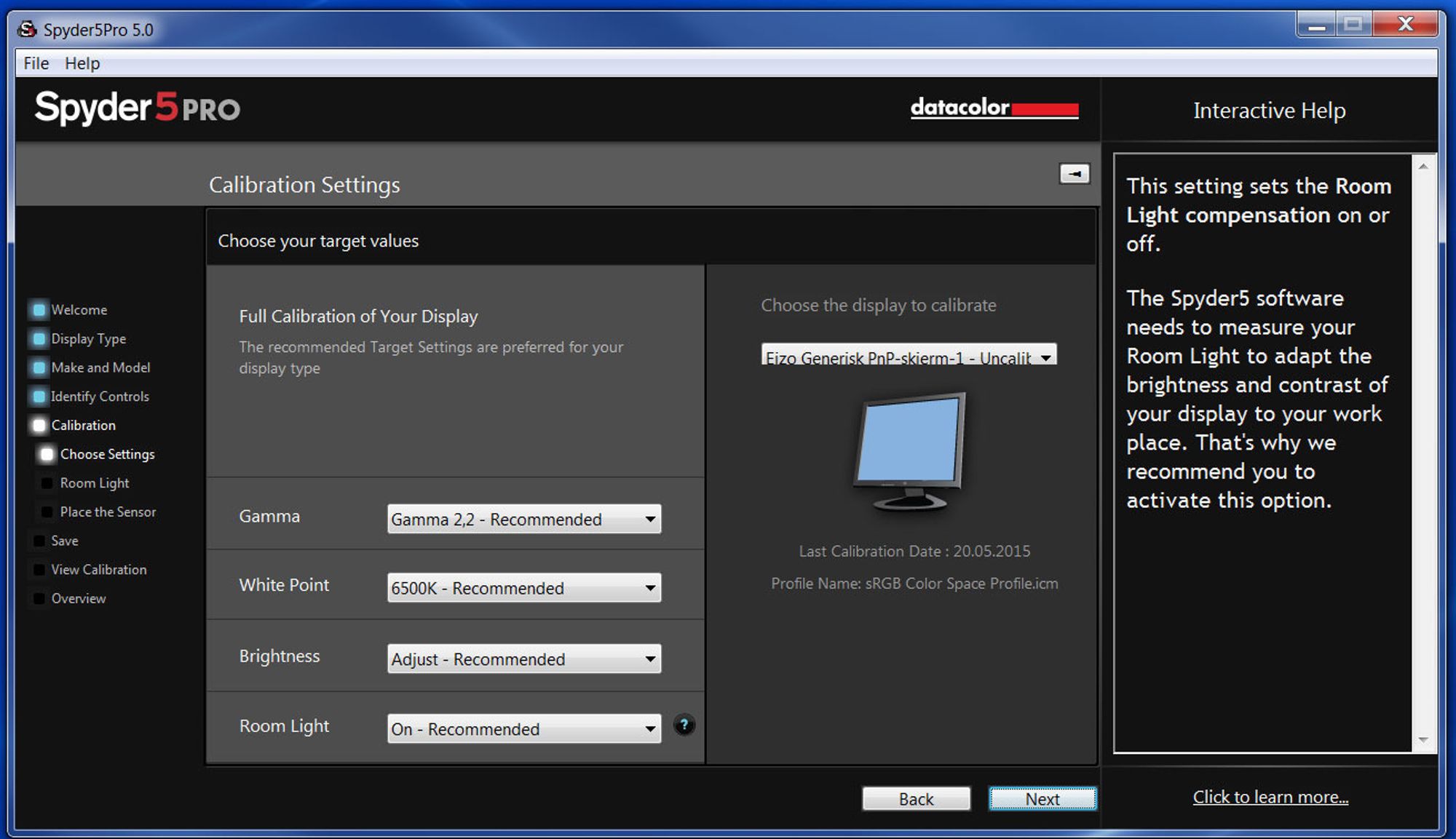The height and width of the screenshot is (839, 1456).
Task: Click the datacolor logo
Action: click(x=994, y=108)
